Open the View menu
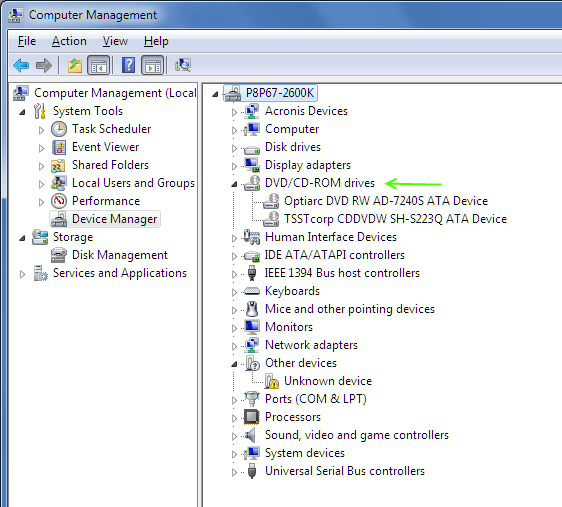Screen dimensions: 562x507 coord(115,41)
